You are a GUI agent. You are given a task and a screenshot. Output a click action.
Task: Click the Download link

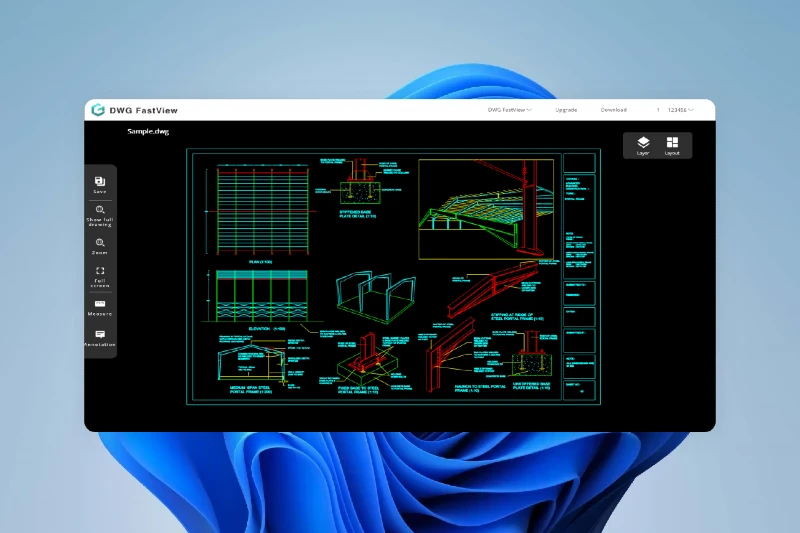614,110
